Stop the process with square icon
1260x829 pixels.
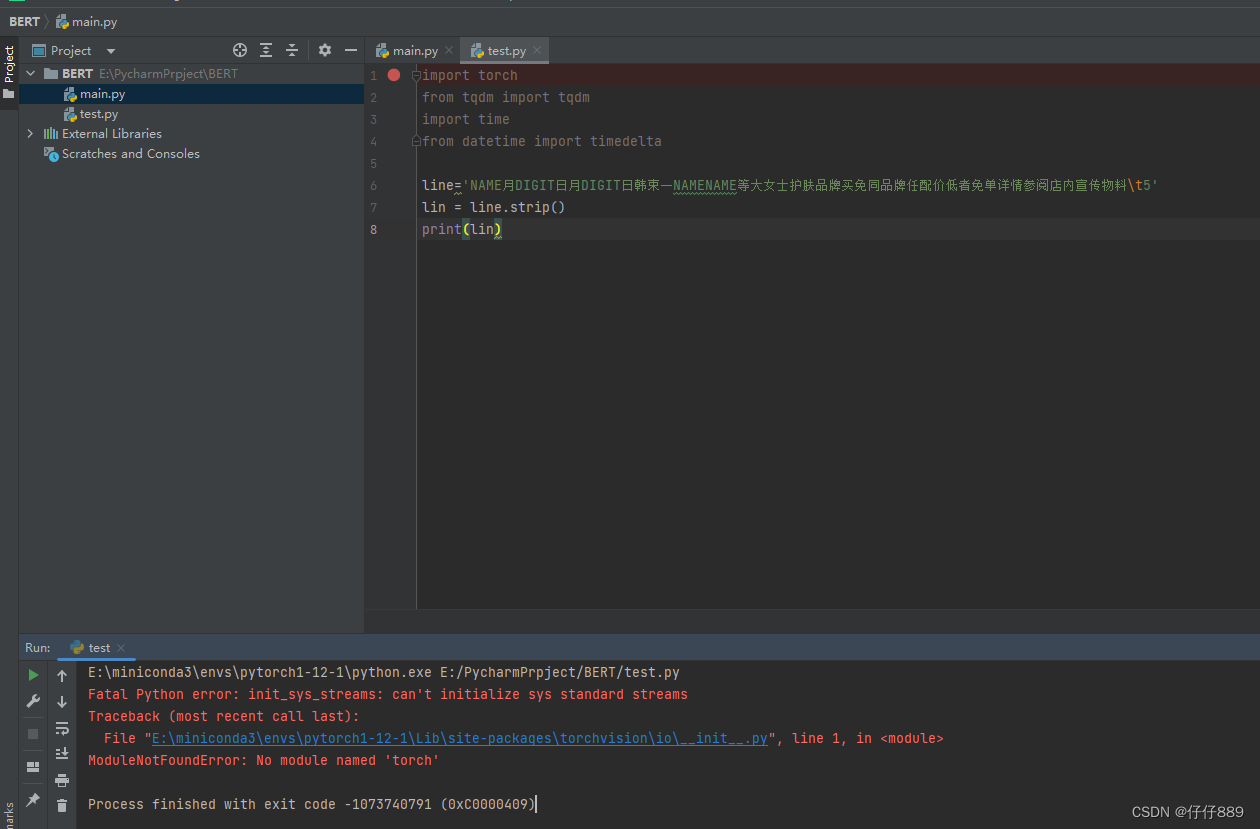click(33, 733)
